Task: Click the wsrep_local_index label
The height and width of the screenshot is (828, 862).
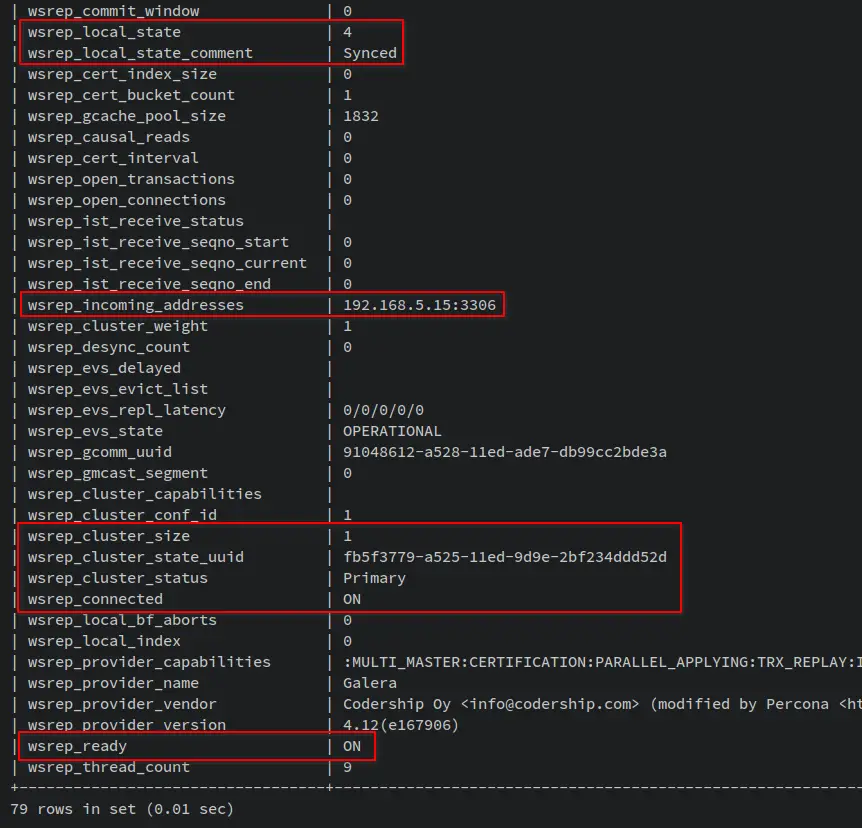Action: 104,641
